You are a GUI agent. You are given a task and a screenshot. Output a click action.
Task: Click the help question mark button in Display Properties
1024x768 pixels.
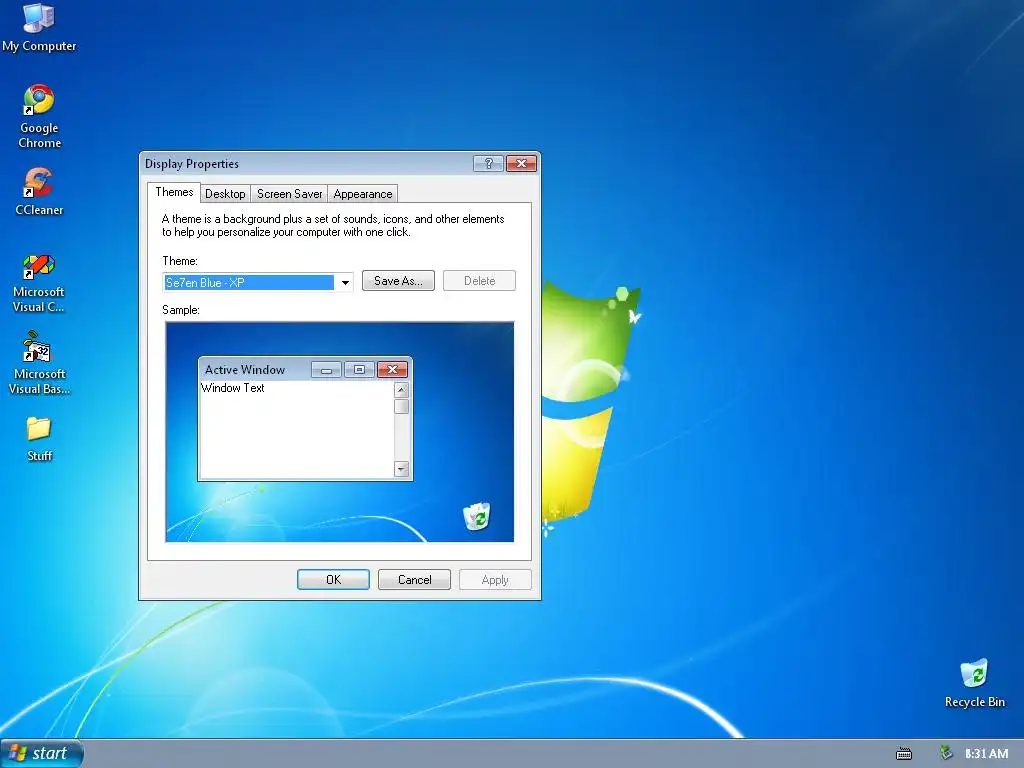coord(488,163)
